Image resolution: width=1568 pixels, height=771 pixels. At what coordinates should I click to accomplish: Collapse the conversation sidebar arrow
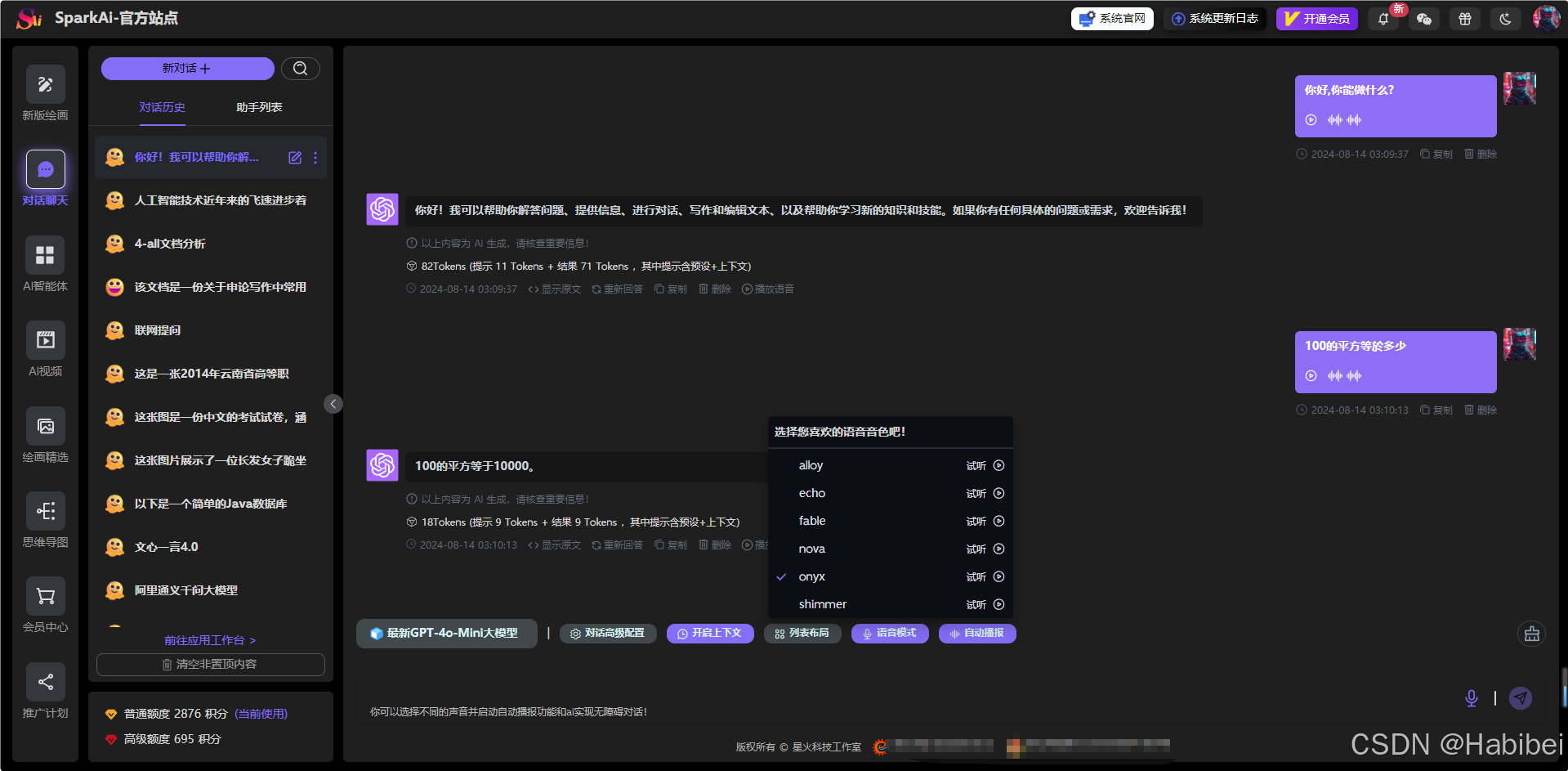pos(333,404)
